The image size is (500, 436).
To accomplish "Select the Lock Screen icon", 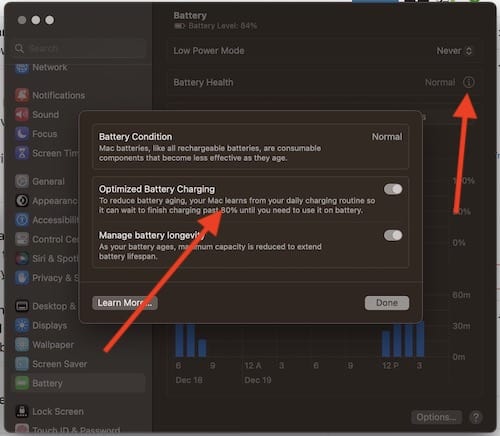I will [22, 411].
